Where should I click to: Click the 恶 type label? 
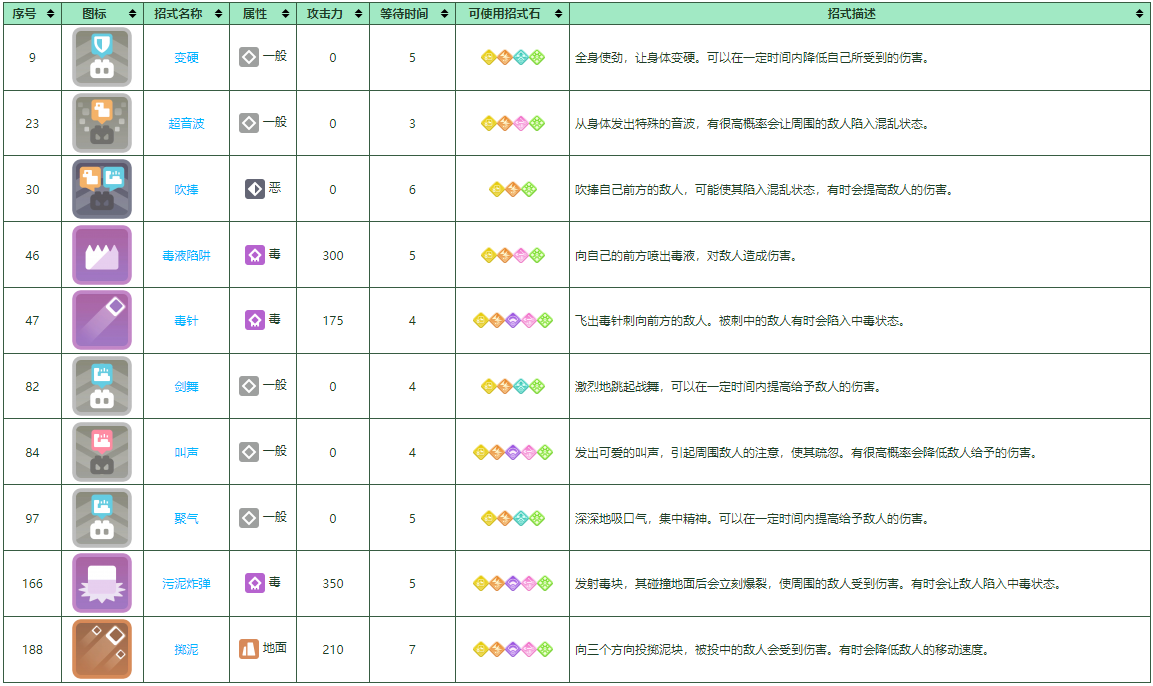tap(275, 188)
